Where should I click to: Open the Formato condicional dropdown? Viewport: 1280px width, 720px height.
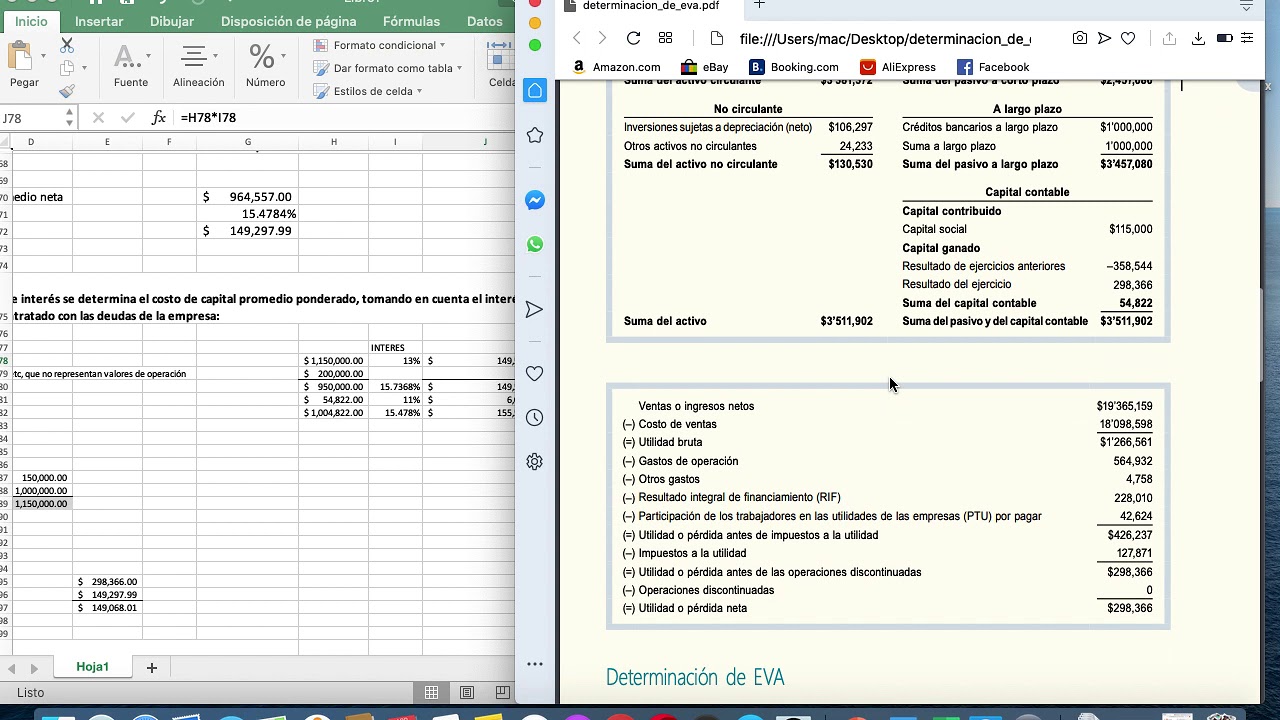(379, 45)
